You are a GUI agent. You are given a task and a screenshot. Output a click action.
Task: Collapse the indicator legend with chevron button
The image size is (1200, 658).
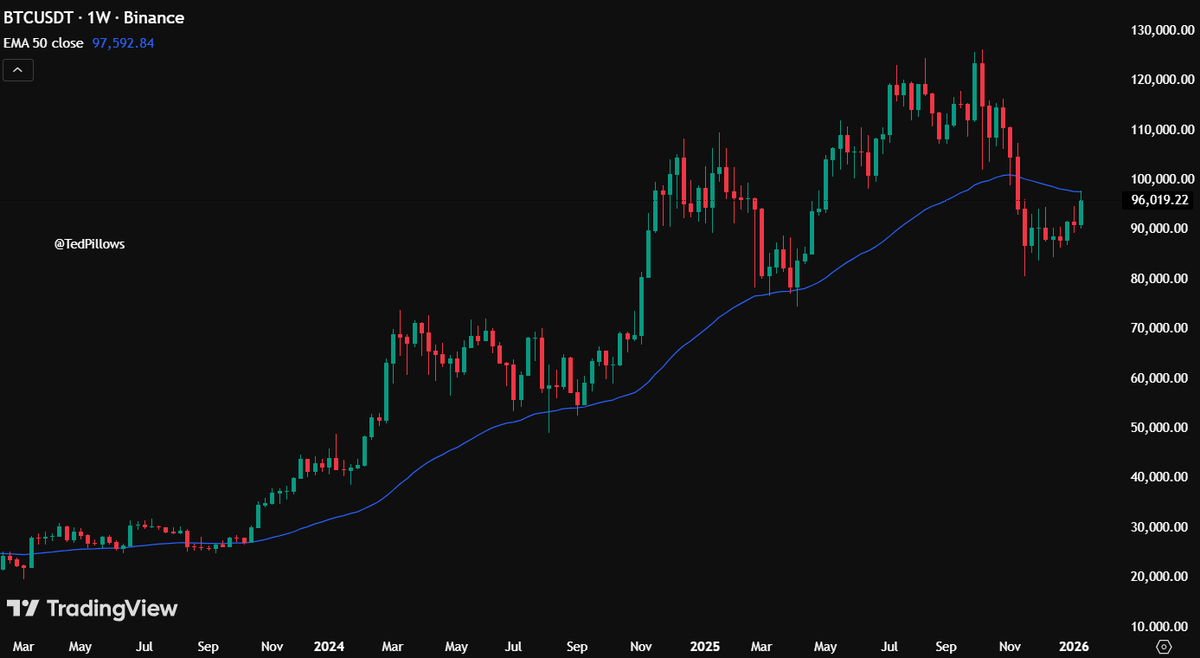18,70
